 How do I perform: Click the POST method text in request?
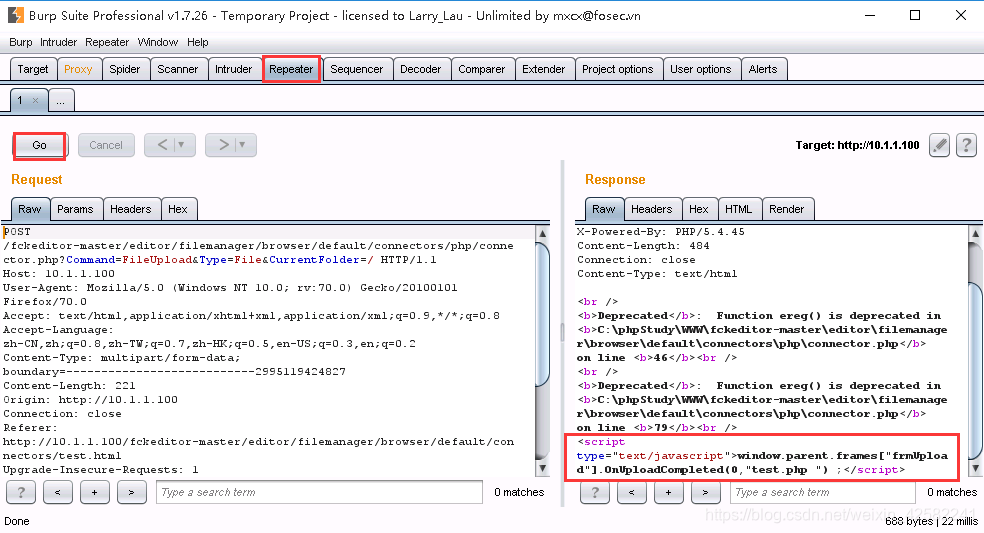coord(17,232)
